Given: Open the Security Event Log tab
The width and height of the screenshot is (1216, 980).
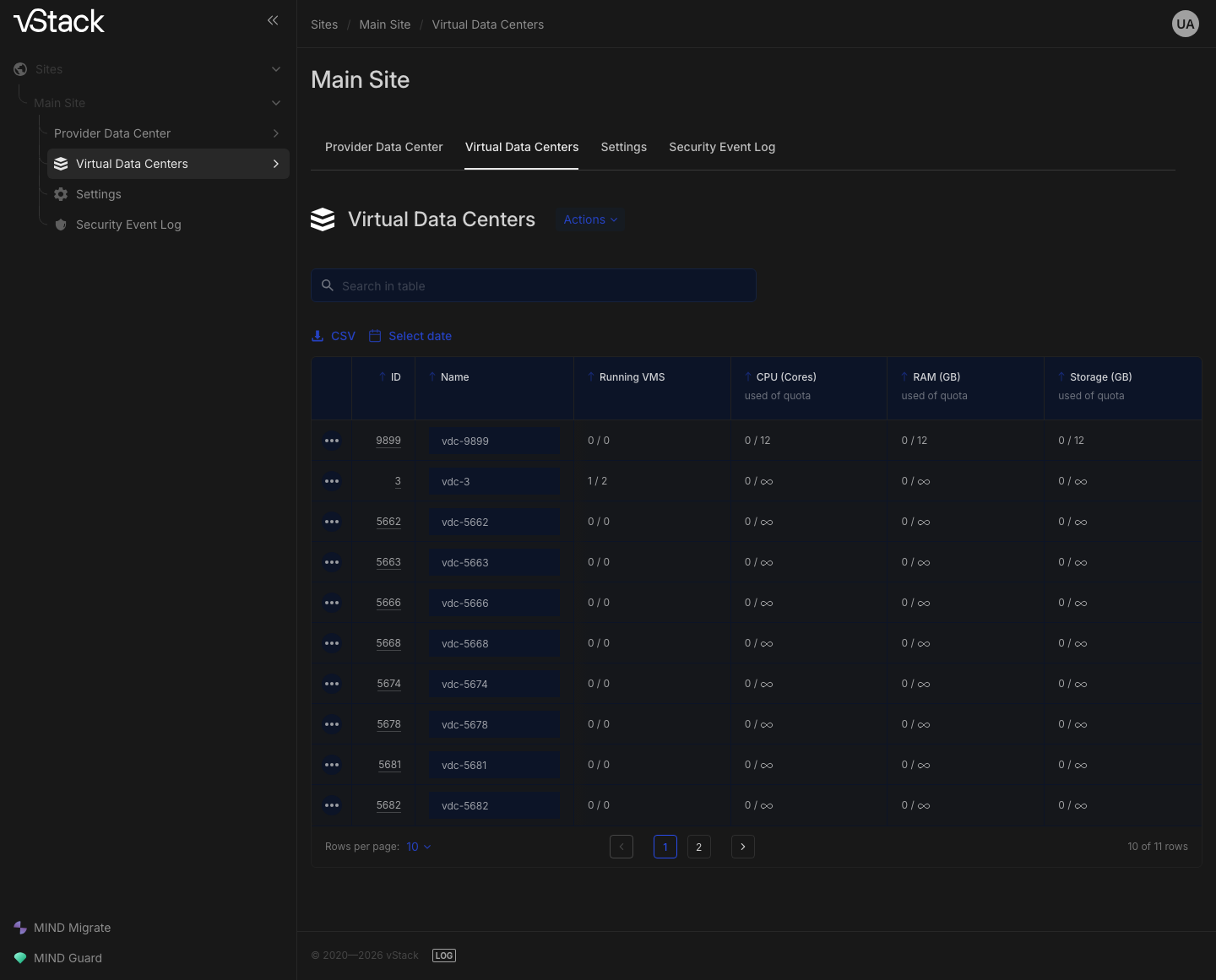Looking at the screenshot, I should tap(722, 147).
